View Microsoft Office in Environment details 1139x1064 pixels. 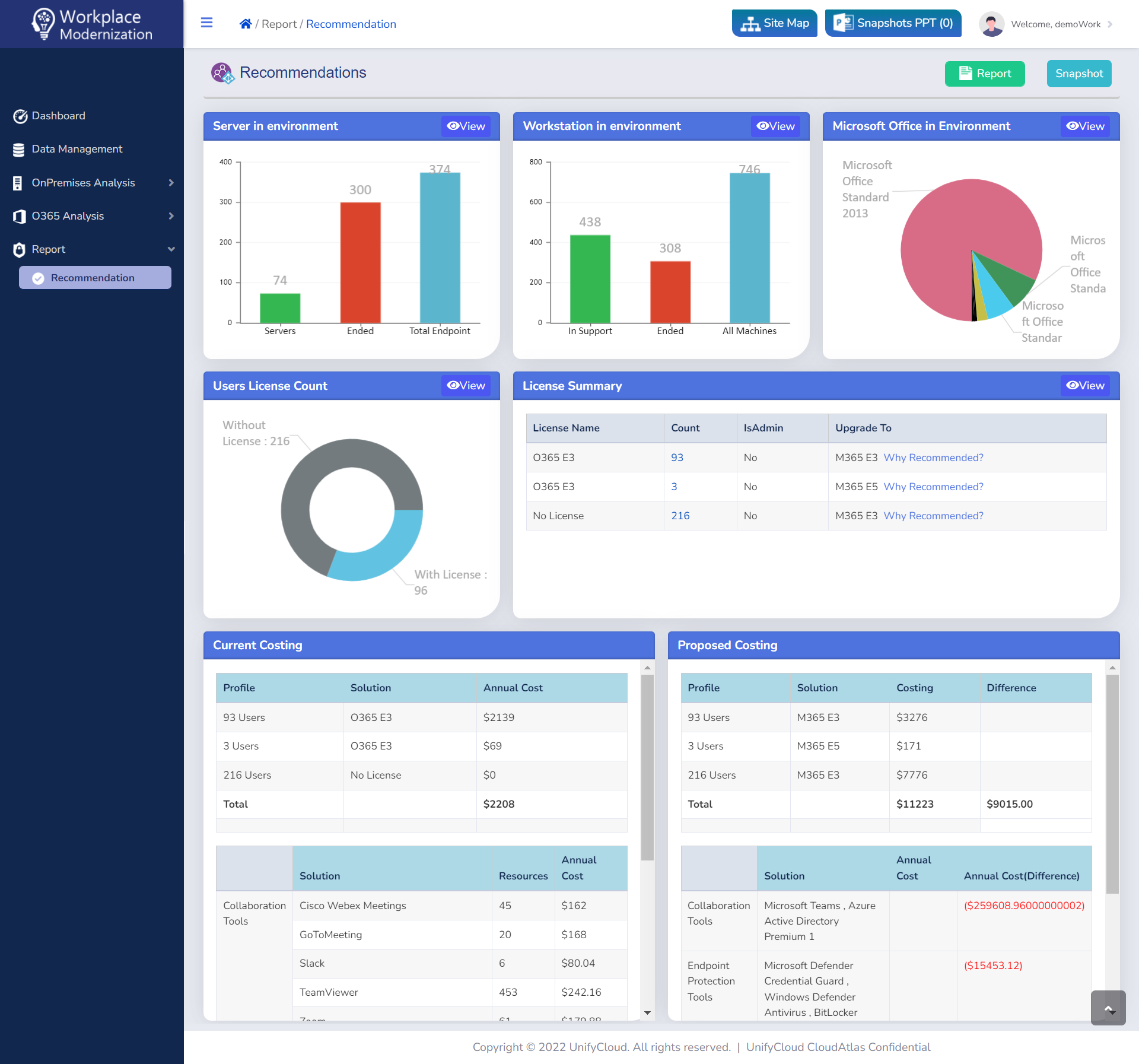point(1085,126)
